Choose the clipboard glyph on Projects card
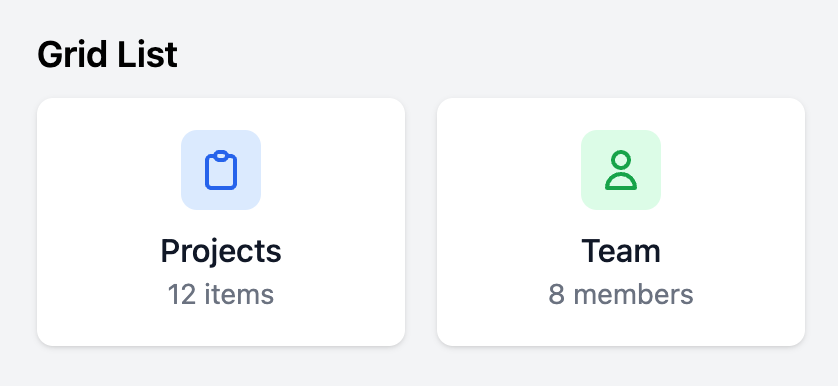The image size is (838, 386). click(221, 170)
